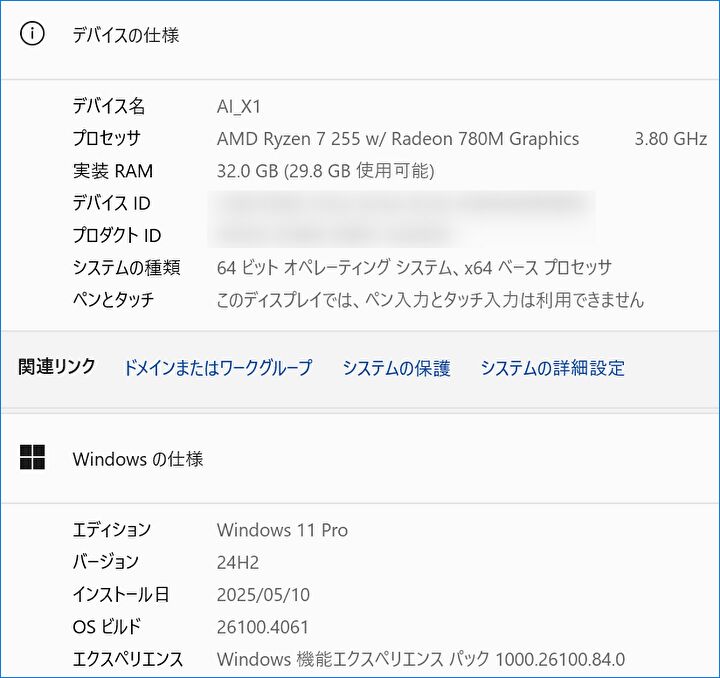Screen dimensions: 720x678
Task: Click the エディション label
Action: [x=112, y=530]
